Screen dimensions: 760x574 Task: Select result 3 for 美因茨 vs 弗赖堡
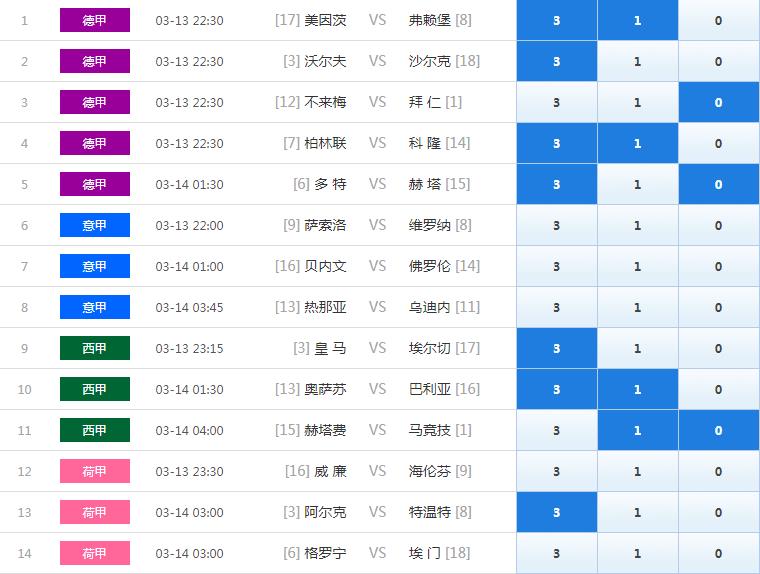556,20
